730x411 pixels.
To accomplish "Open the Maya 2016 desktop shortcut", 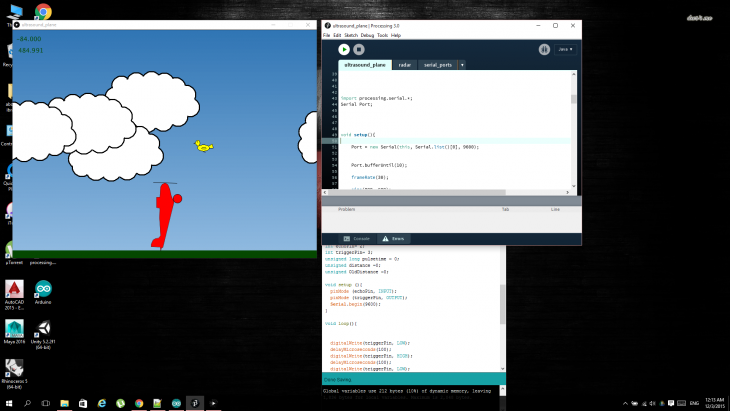I will 14,332.
